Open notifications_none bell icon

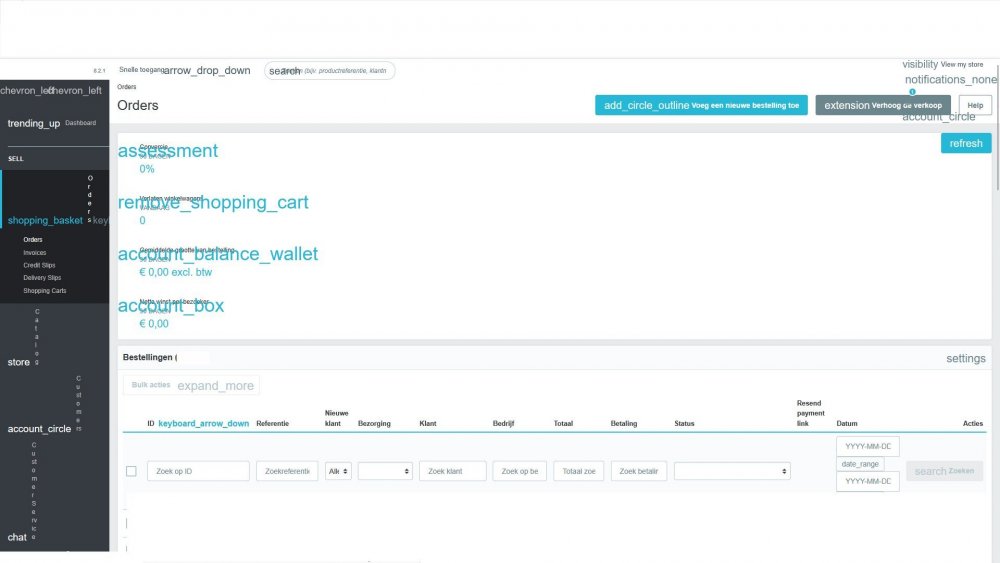point(950,80)
